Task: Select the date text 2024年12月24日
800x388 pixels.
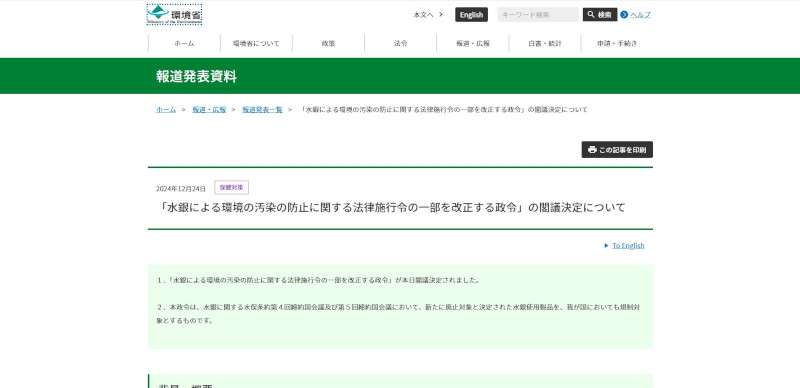Action: click(181, 188)
